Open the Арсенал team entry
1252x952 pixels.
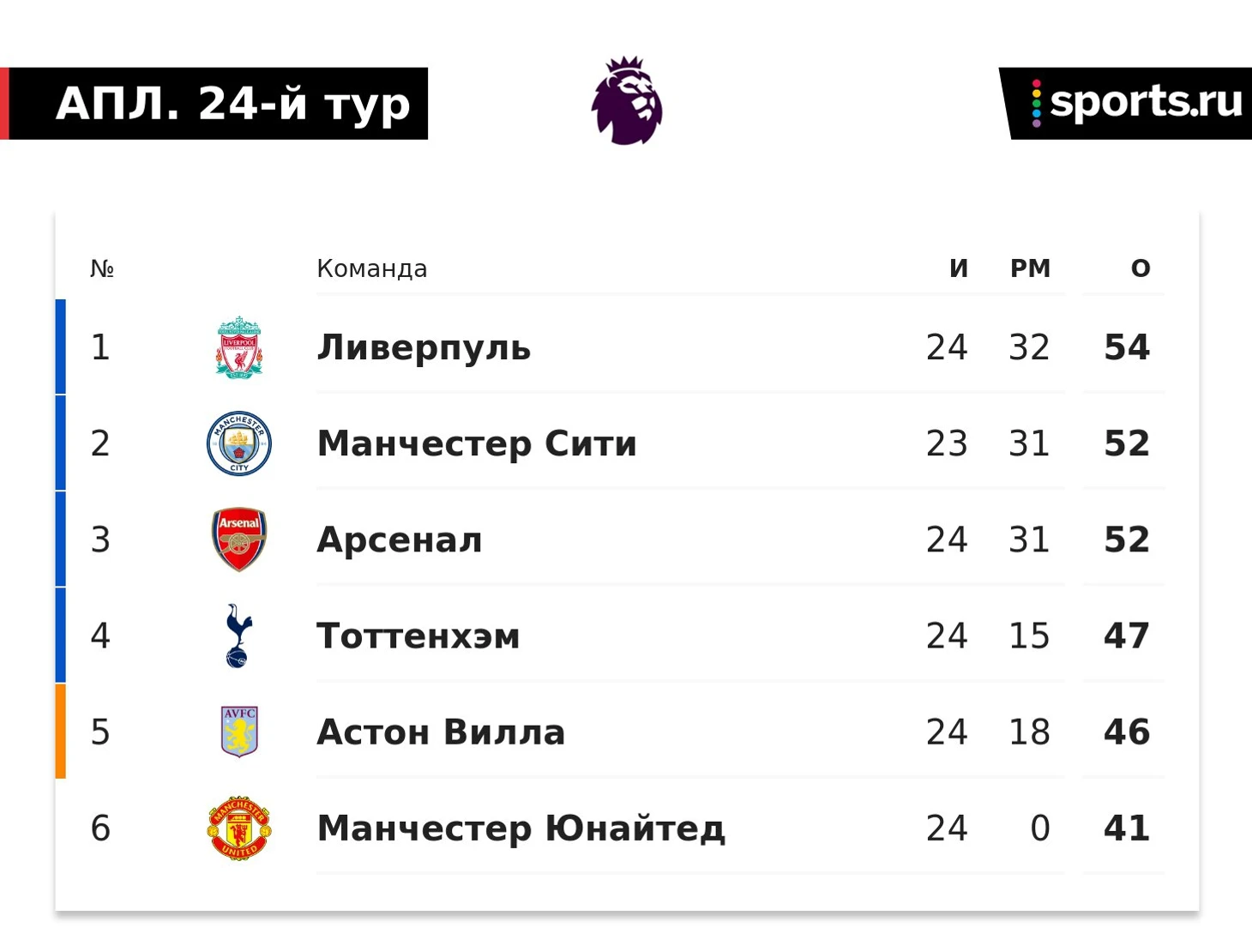coord(400,540)
